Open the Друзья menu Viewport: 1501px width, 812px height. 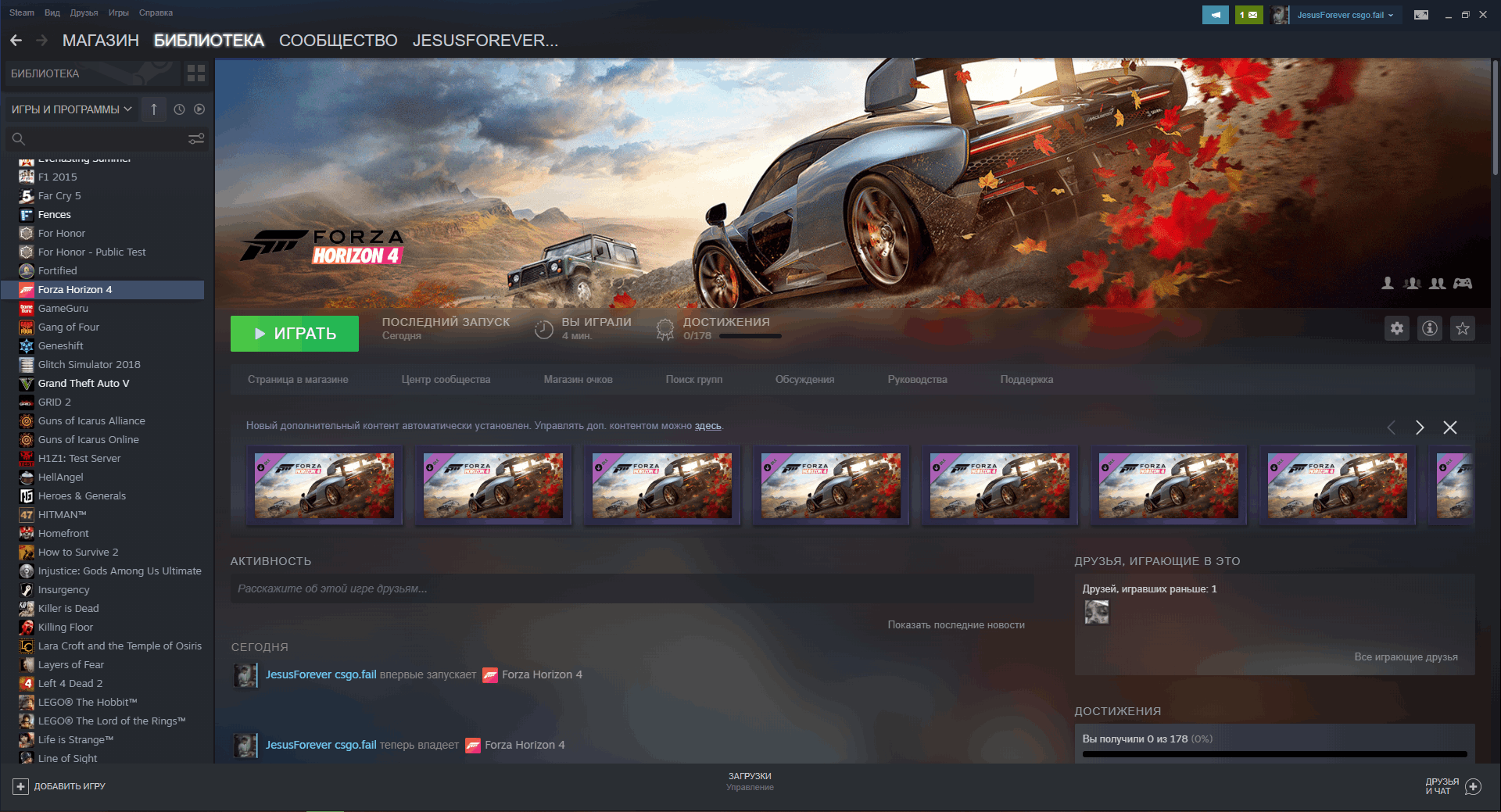click(x=84, y=13)
